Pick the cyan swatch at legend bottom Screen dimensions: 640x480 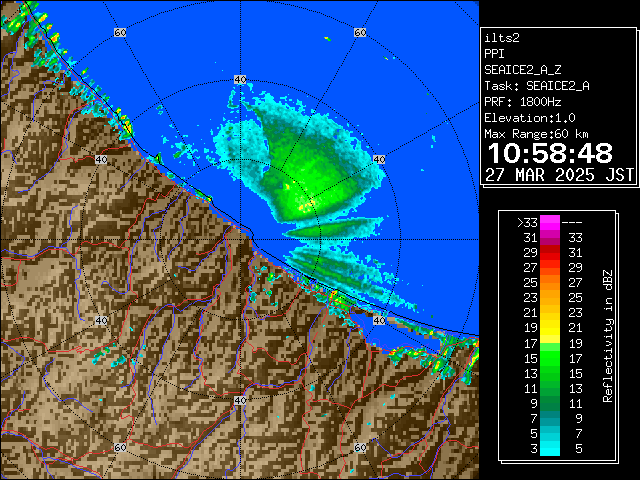tap(550, 449)
